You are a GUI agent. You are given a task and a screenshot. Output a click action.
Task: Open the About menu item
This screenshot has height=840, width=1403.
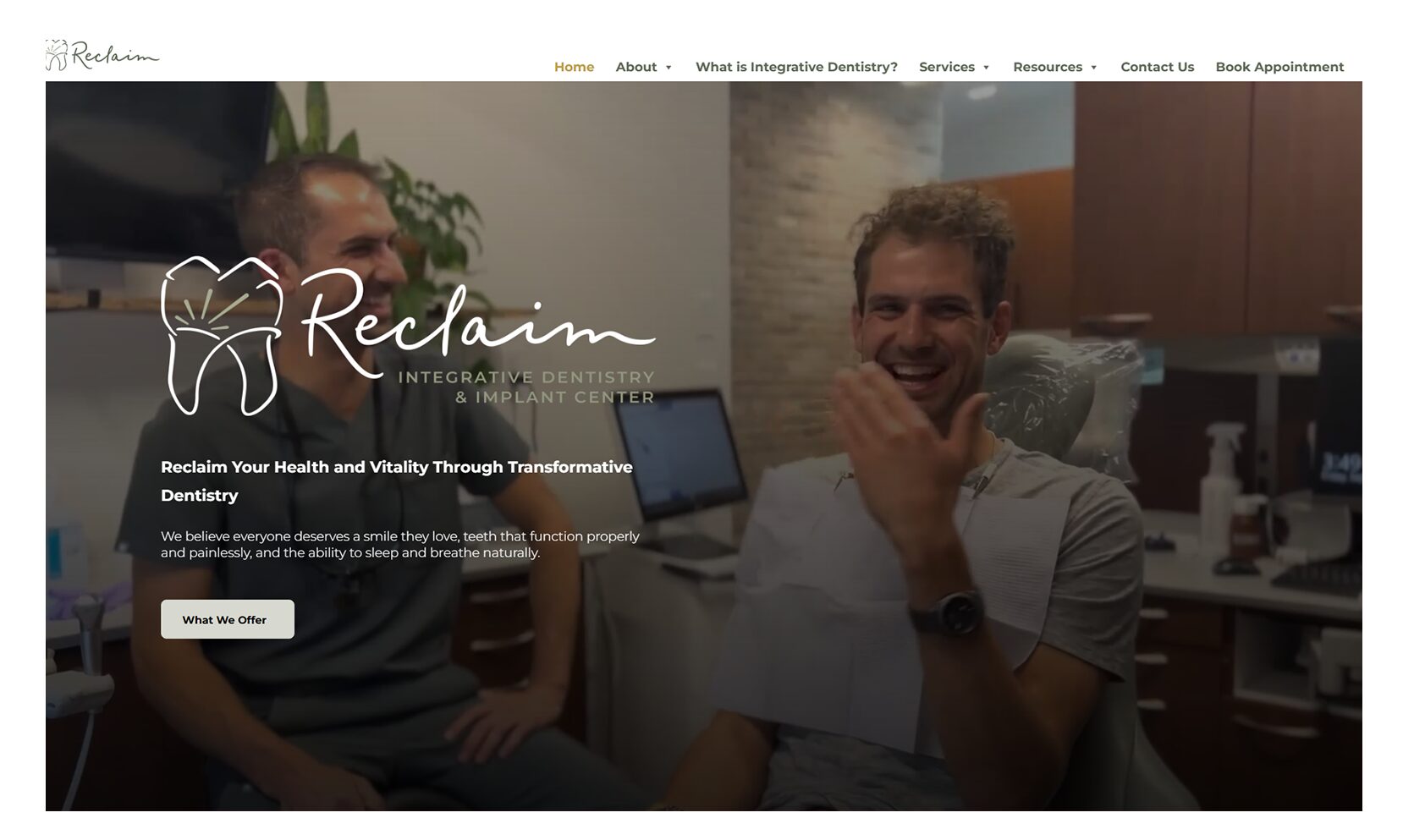point(636,67)
